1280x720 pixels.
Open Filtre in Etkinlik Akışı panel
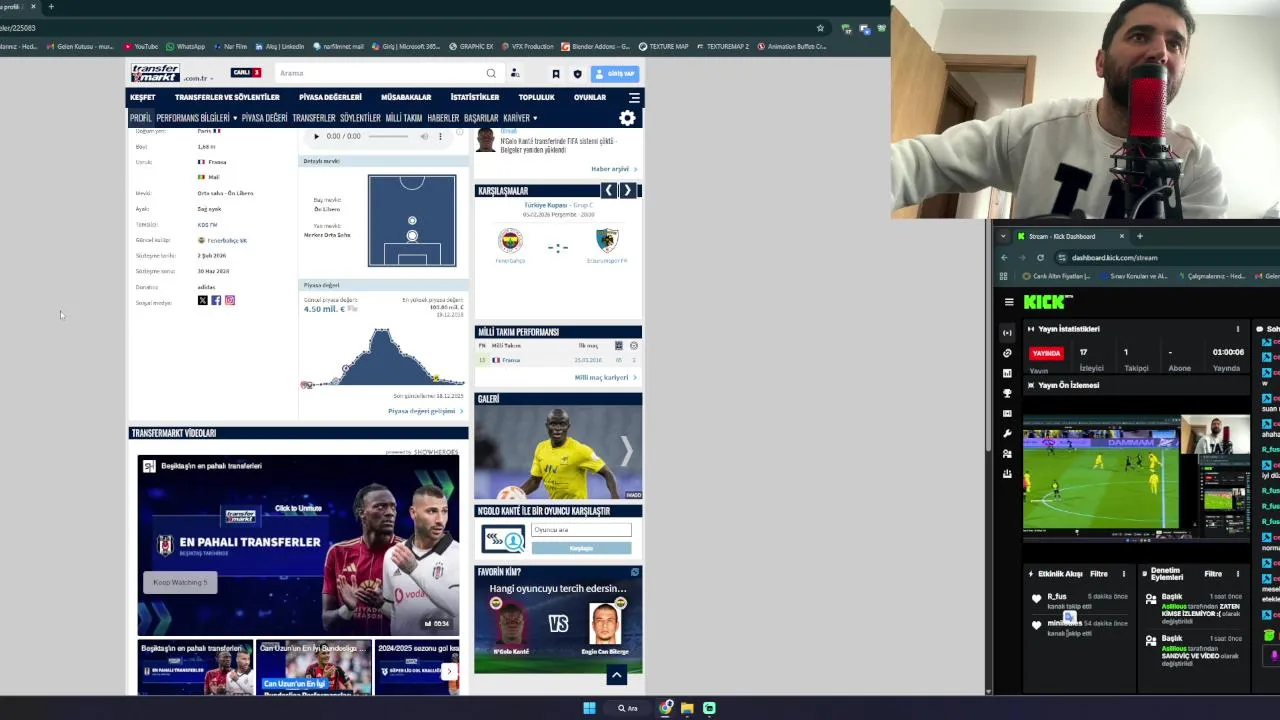[1099, 574]
